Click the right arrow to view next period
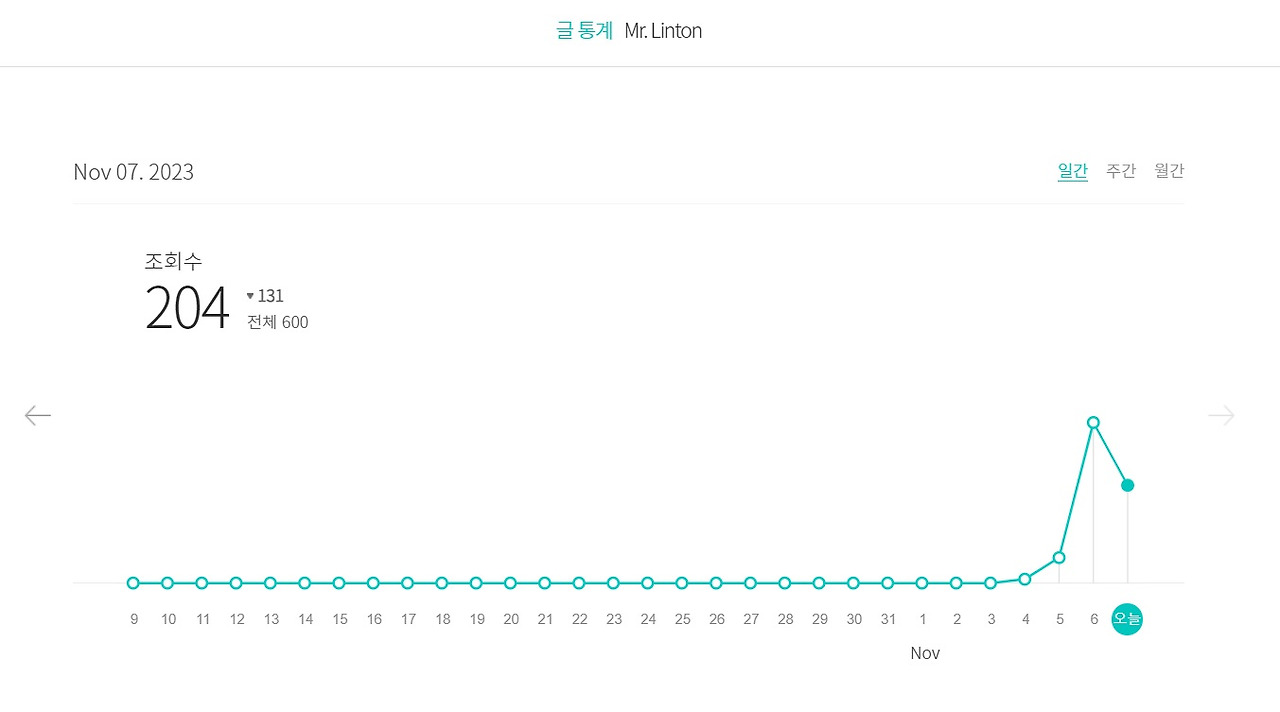Viewport: 1280px width, 712px height. (1221, 415)
